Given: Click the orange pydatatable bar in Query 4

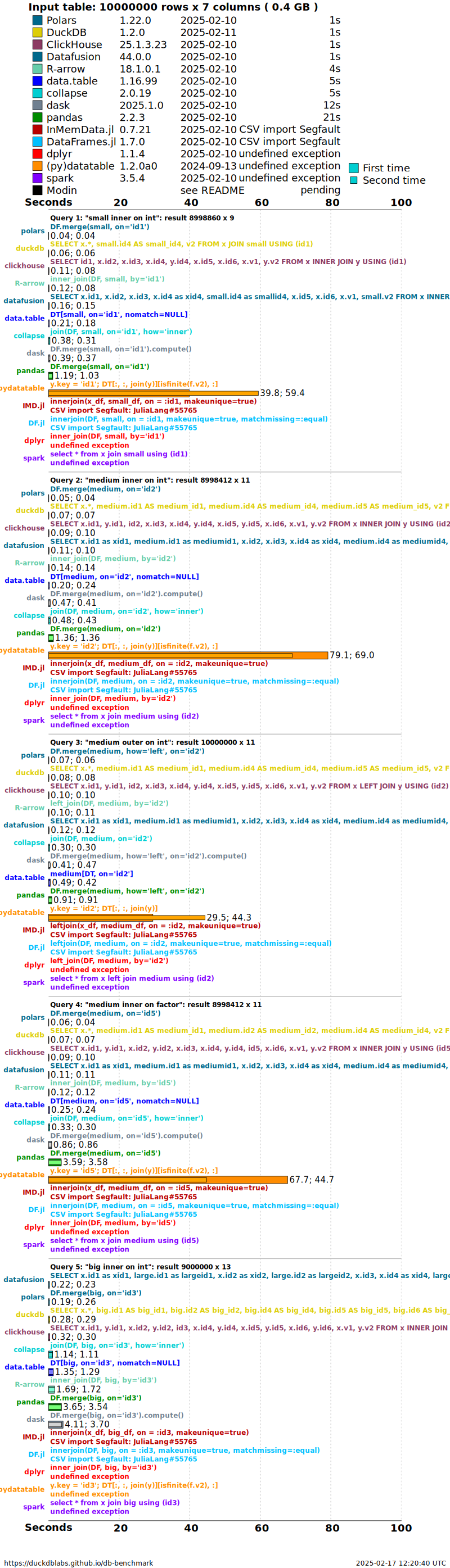Looking at the screenshot, I should click(168, 1180).
